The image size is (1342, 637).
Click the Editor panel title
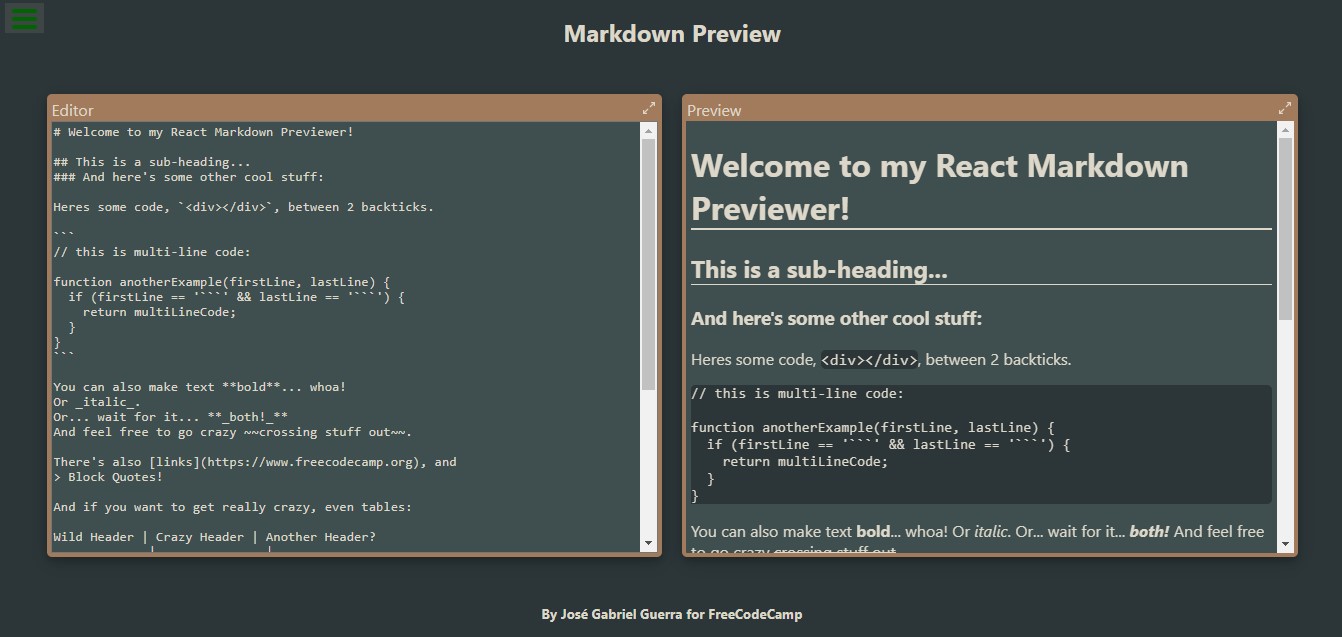click(x=72, y=110)
